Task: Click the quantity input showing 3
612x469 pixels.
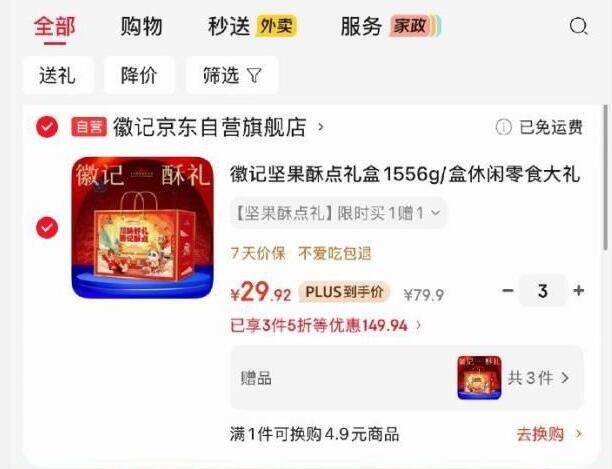Action: click(x=543, y=291)
